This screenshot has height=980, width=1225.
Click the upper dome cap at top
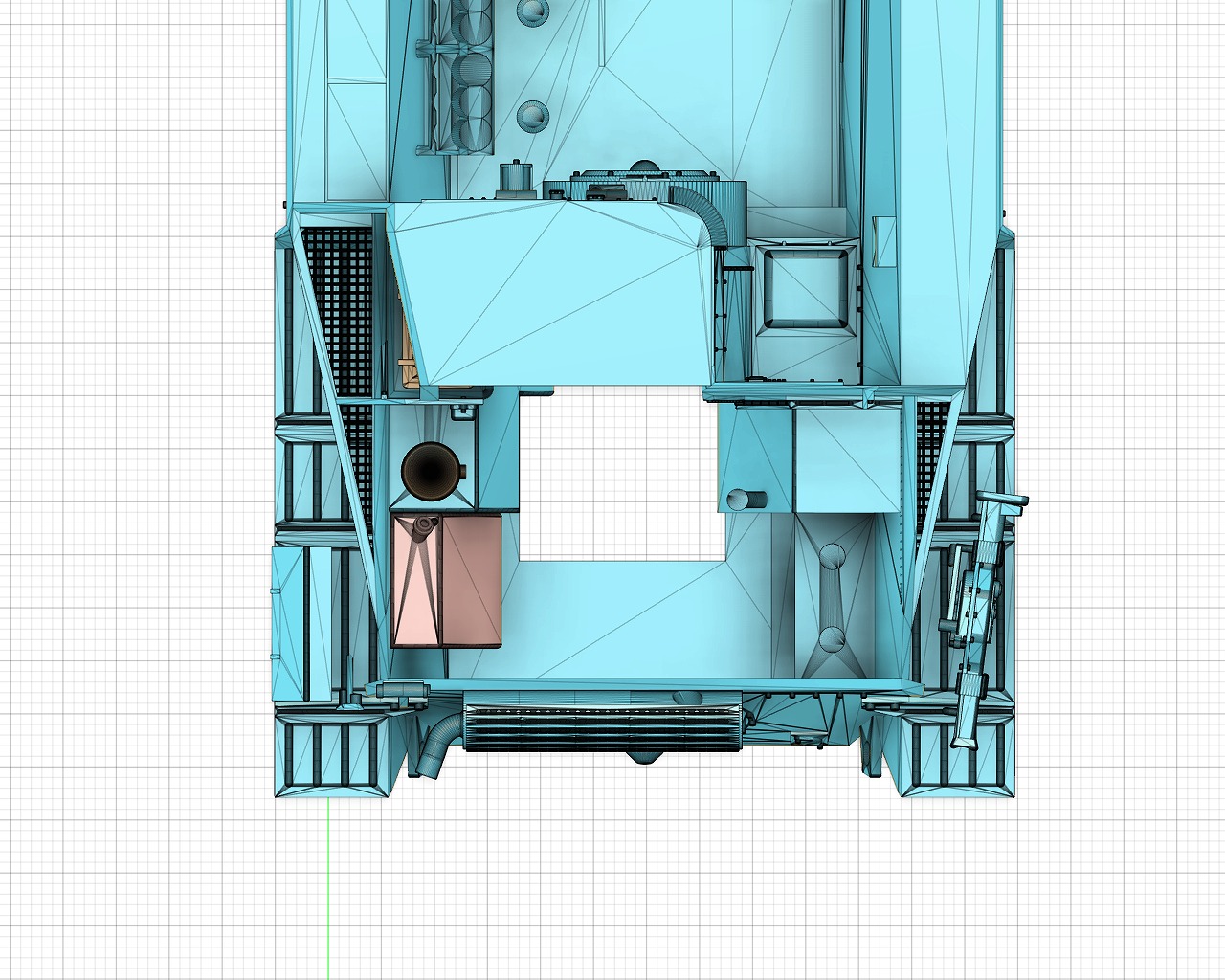(x=532, y=11)
